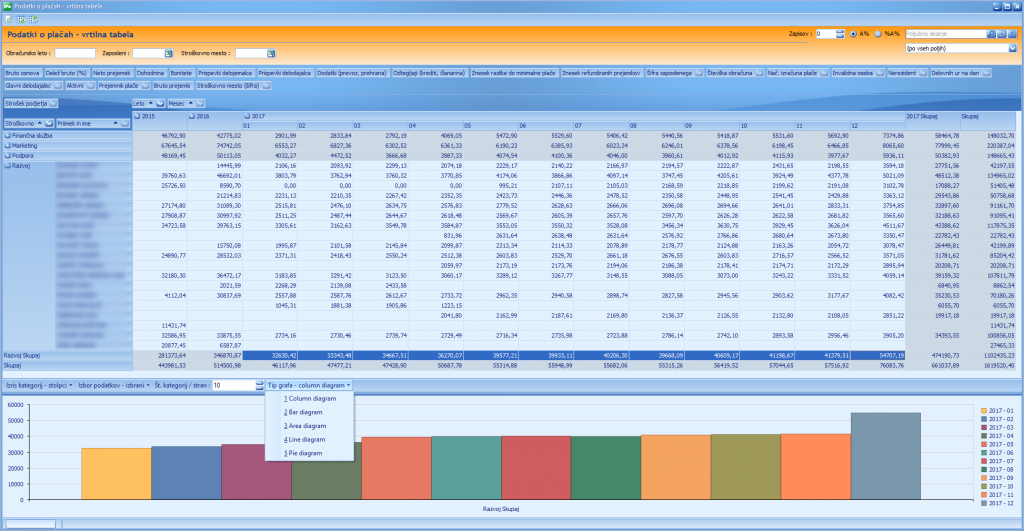Click the Obračunsko leto input field
Viewport: 1024px width, 531px height.
[x=75, y=53]
